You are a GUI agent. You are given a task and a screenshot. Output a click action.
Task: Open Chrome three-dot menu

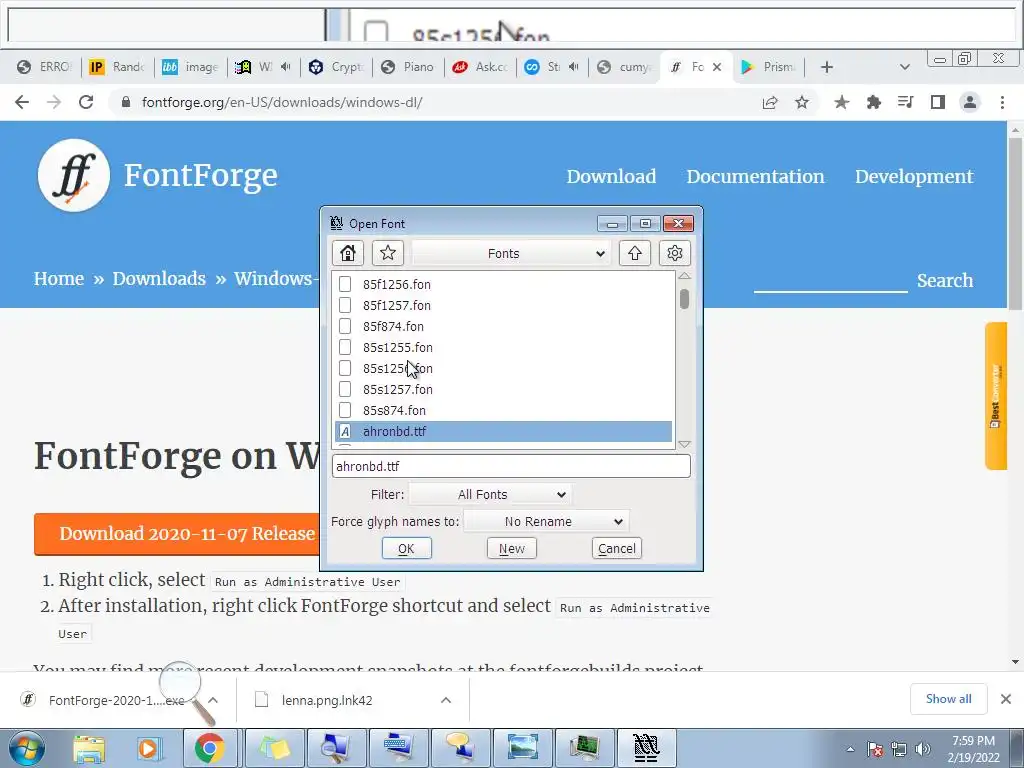click(1002, 102)
